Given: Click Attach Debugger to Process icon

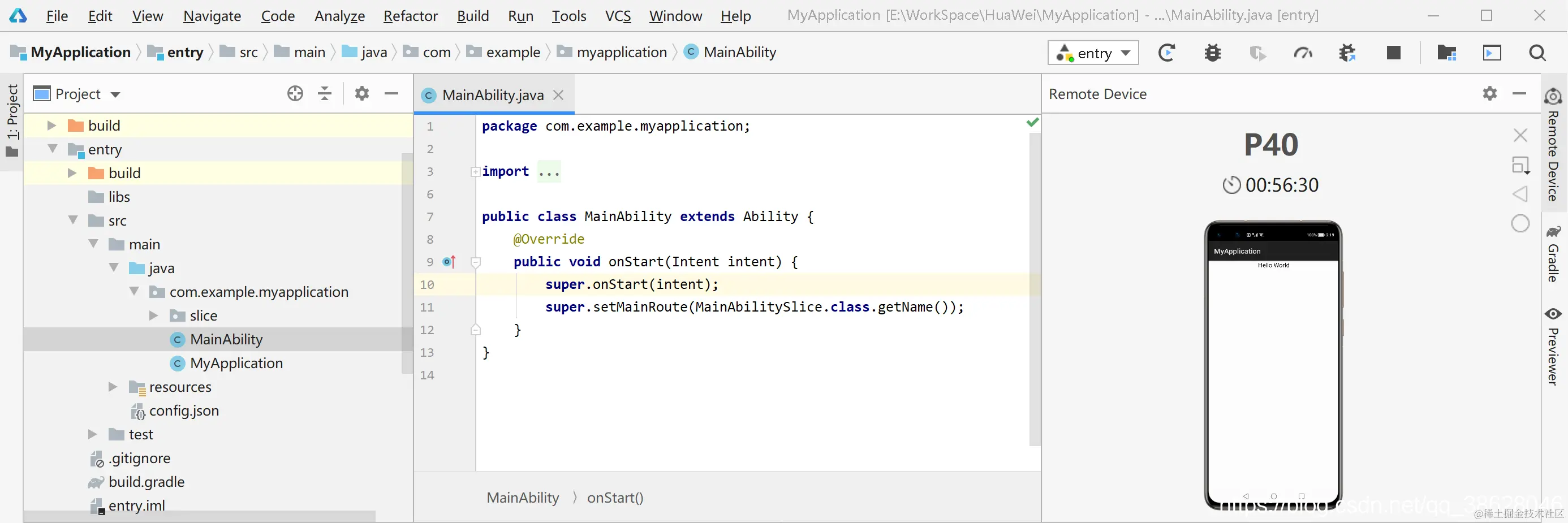Looking at the screenshot, I should [x=1347, y=53].
